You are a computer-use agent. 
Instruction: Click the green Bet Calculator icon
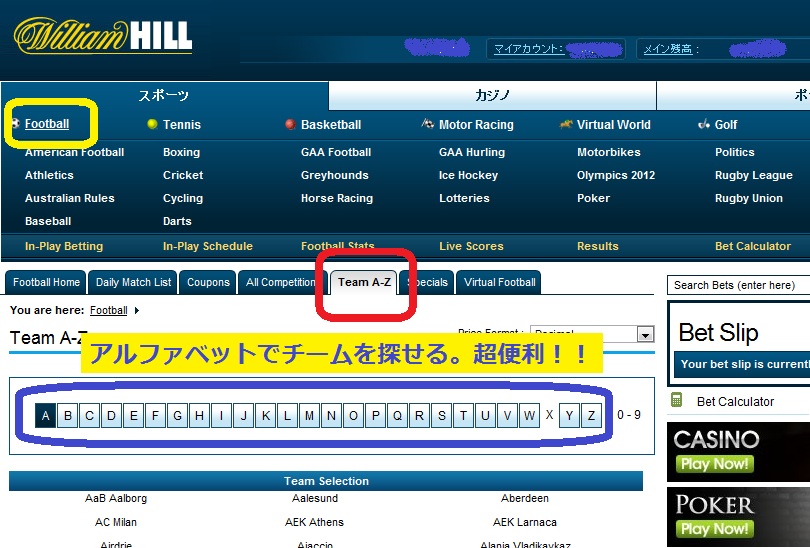click(676, 400)
